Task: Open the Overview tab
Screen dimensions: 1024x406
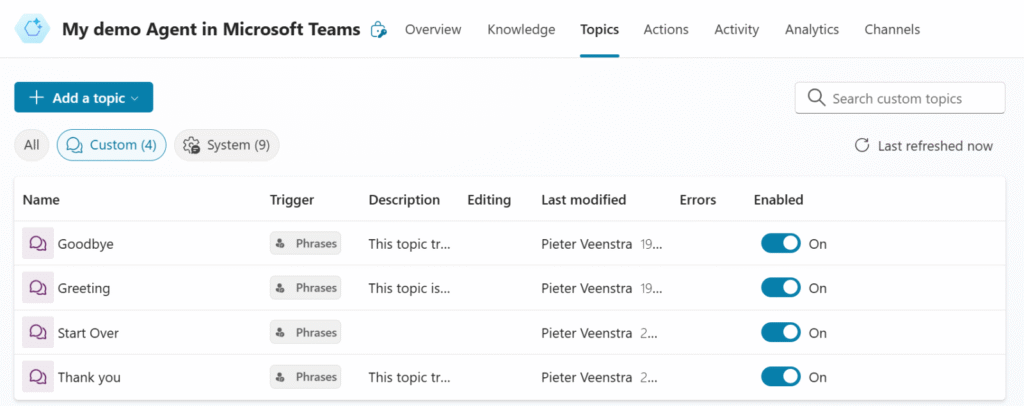Action: coord(433,29)
